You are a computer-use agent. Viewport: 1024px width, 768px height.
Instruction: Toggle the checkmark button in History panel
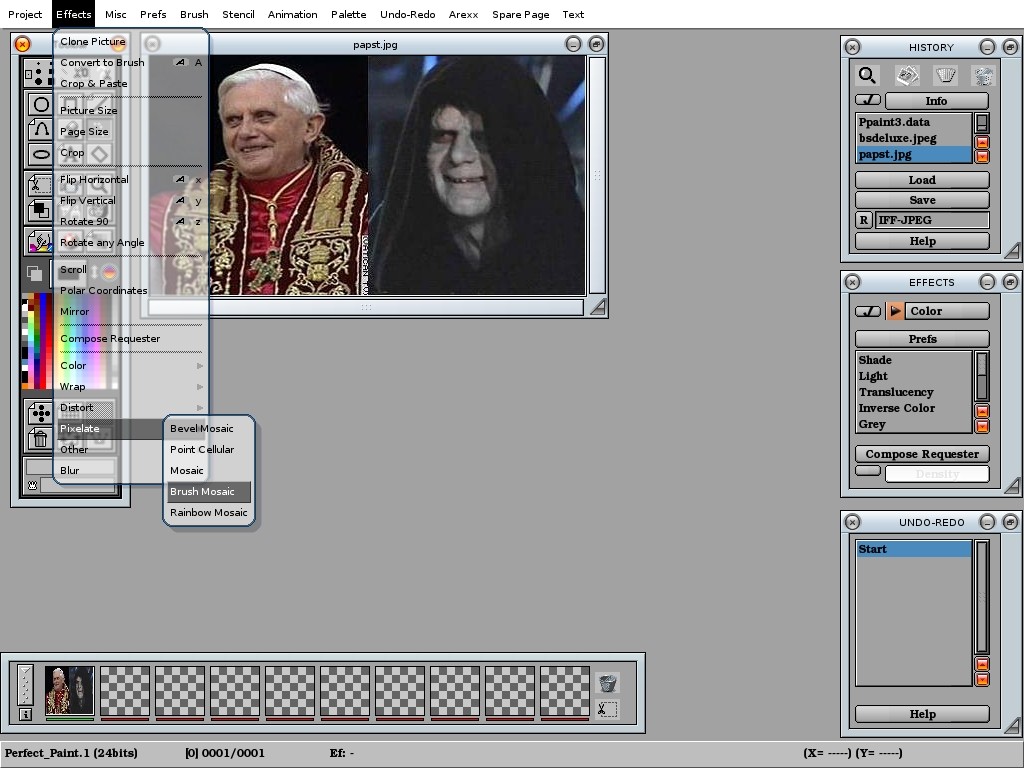tap(868, 100)
